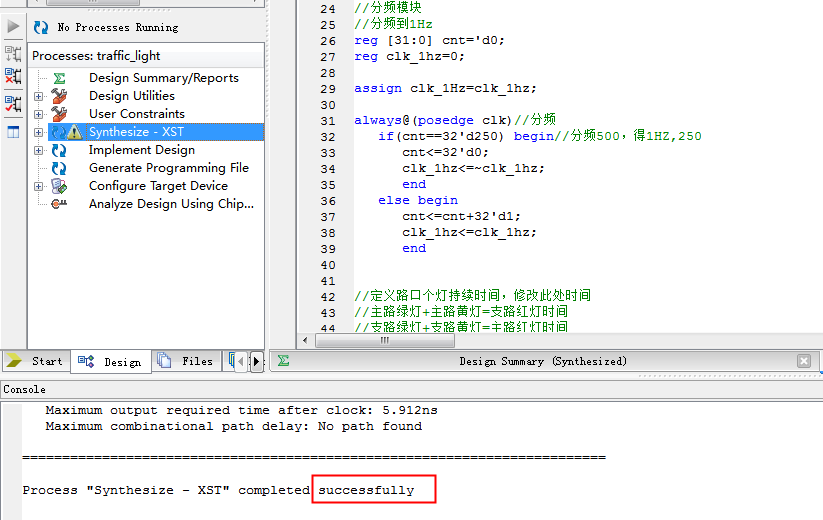823x520 pixels.
Task: Click the Design Summary sigma icon in process tree
Action: point(59,78)
